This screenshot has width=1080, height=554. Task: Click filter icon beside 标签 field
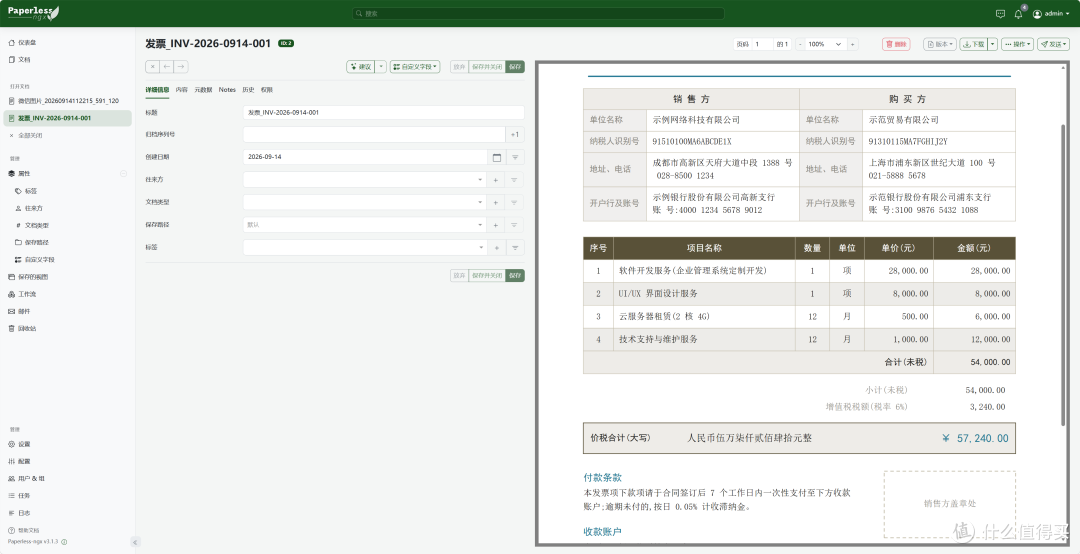point(515,247)
